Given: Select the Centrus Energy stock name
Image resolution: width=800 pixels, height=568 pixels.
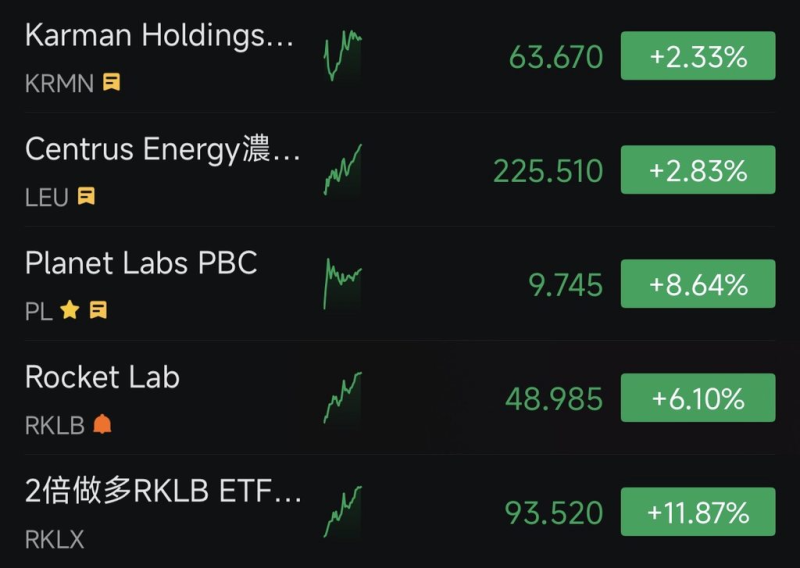Looking at the screenshot, I should pos(162,149).
